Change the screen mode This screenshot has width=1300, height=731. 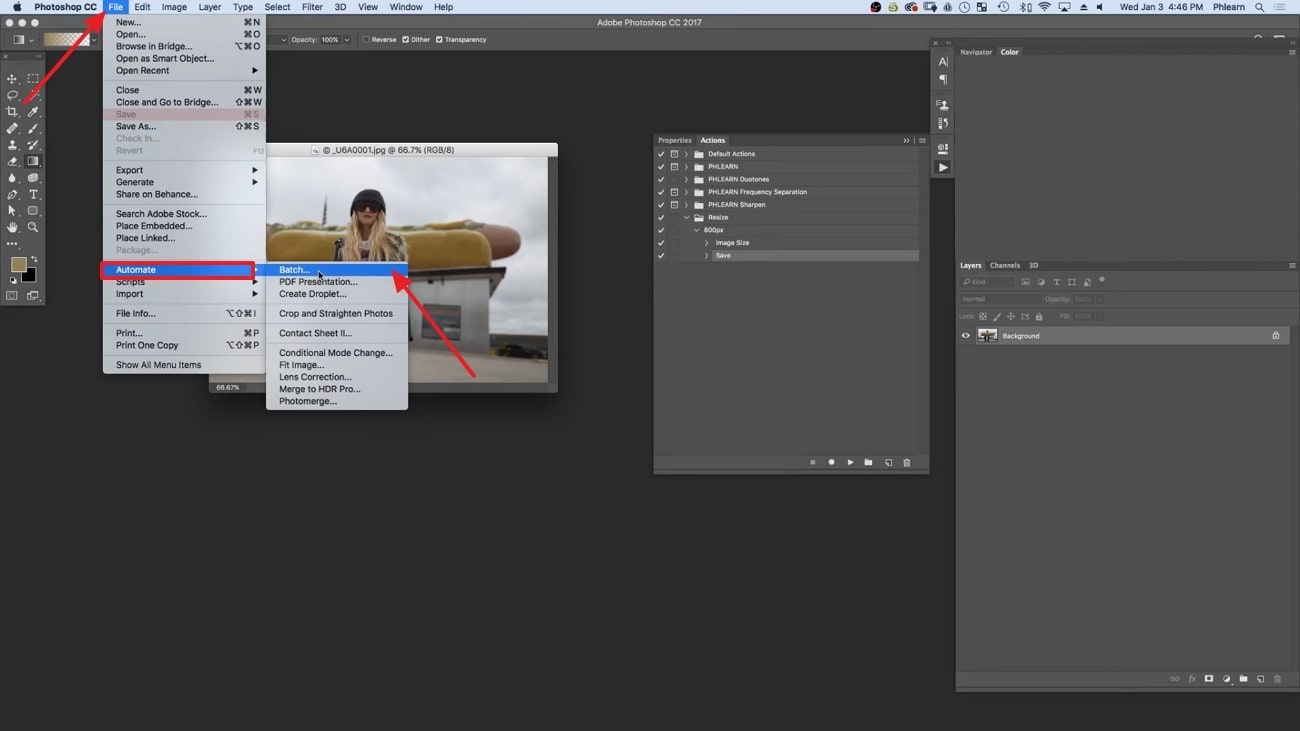33,296
